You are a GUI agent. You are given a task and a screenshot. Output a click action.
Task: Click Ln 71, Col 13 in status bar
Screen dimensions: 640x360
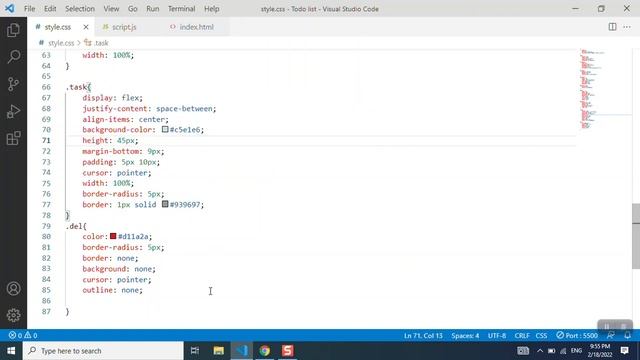pyautogui.click(x=423, y=335)
